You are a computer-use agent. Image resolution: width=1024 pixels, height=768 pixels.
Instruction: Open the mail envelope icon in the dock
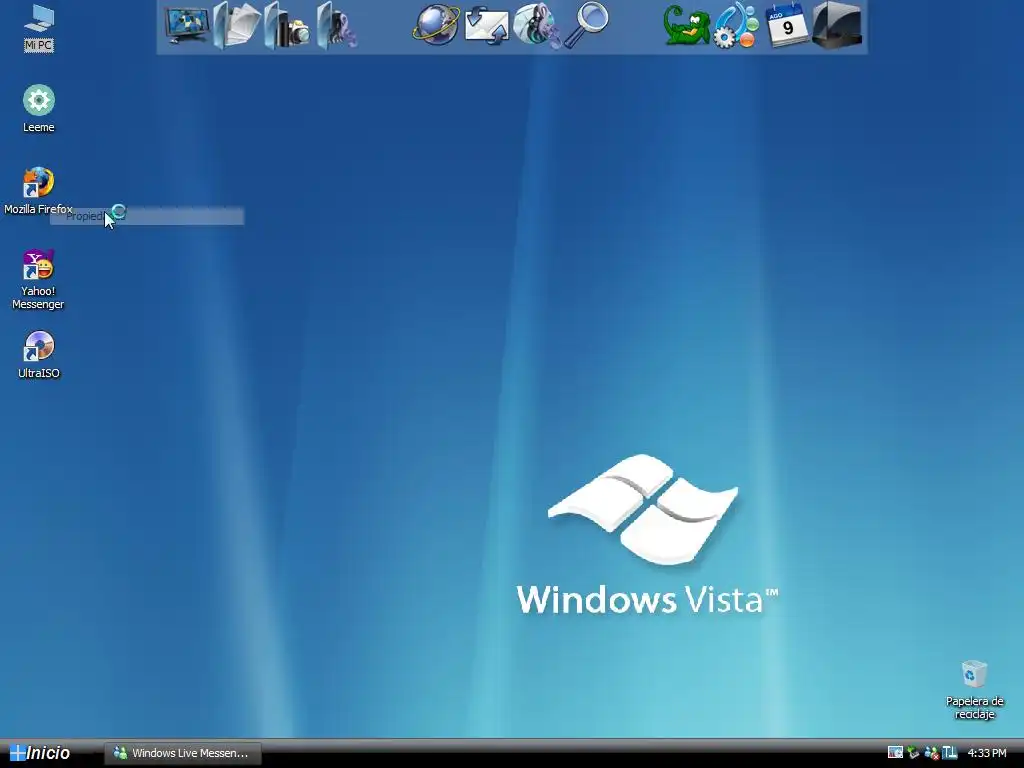[487, 26]
